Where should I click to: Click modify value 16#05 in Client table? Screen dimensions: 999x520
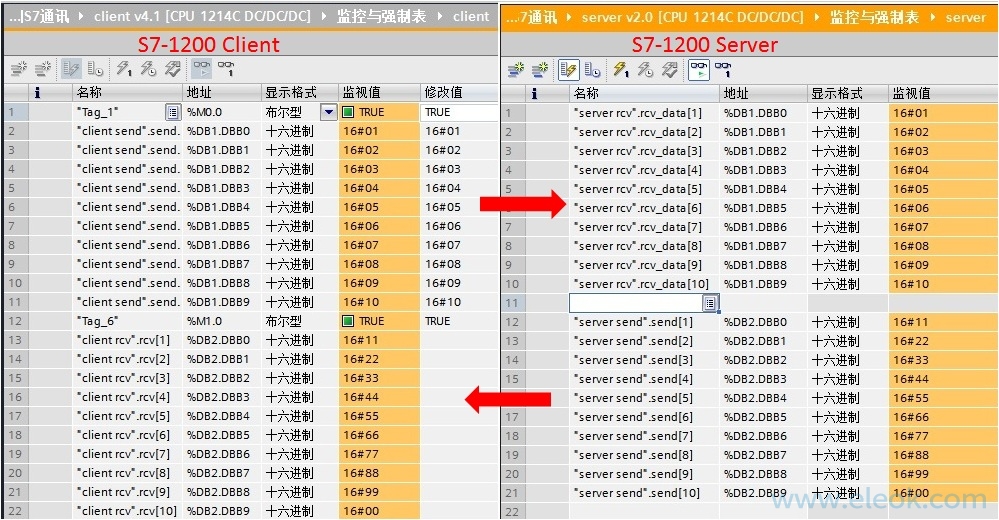pos(459,207)
